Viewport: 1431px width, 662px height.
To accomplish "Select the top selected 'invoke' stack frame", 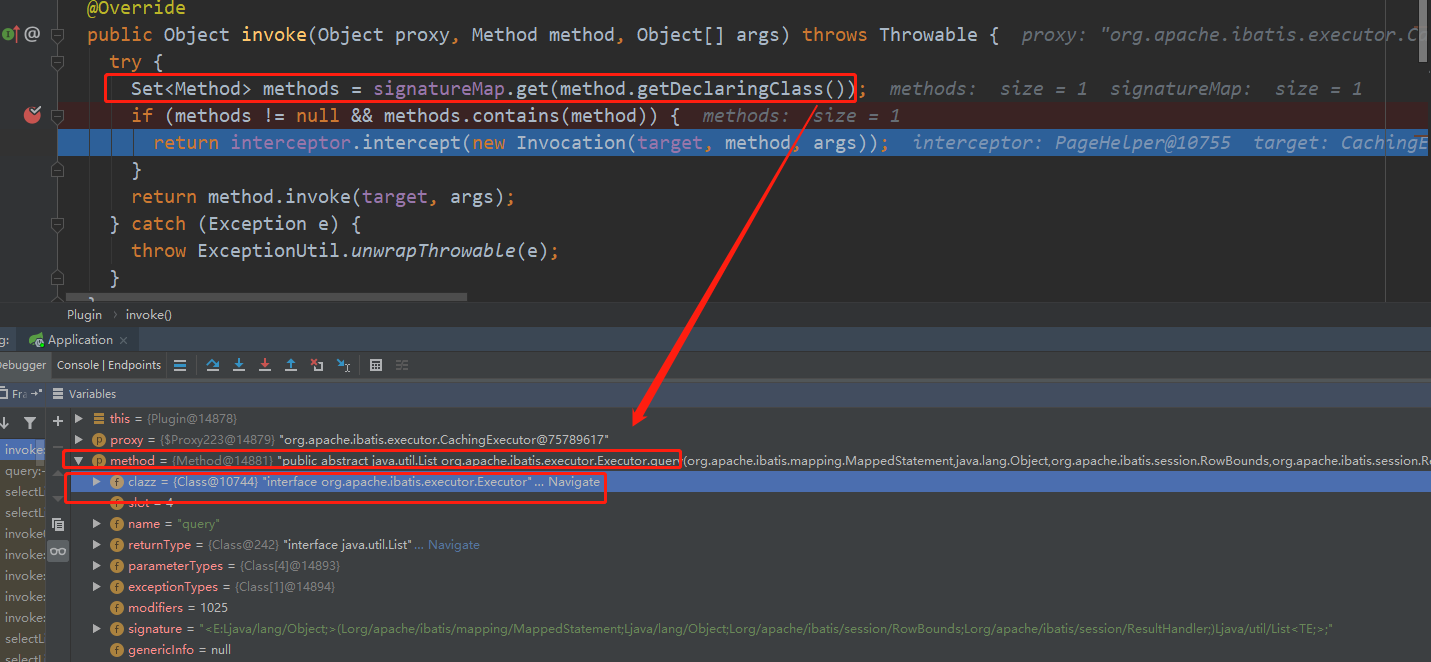I will pyautogui.click(x=22, y=450).
